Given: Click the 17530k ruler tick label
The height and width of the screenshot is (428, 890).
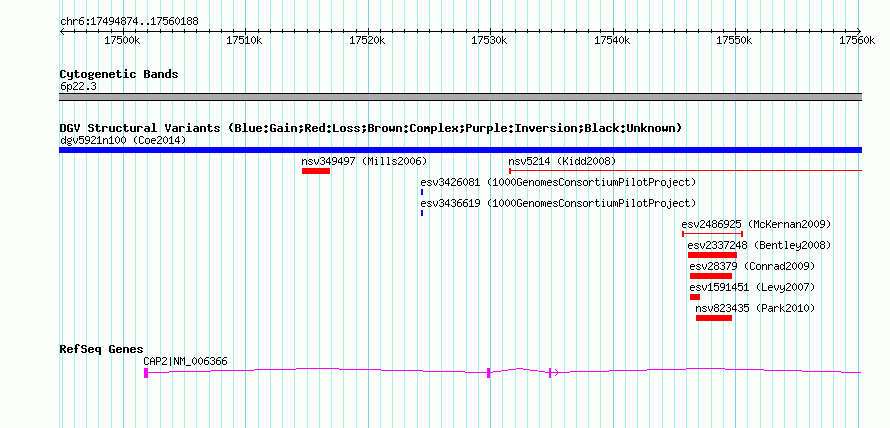Looking at the screenshot, I should pos(490,40).
